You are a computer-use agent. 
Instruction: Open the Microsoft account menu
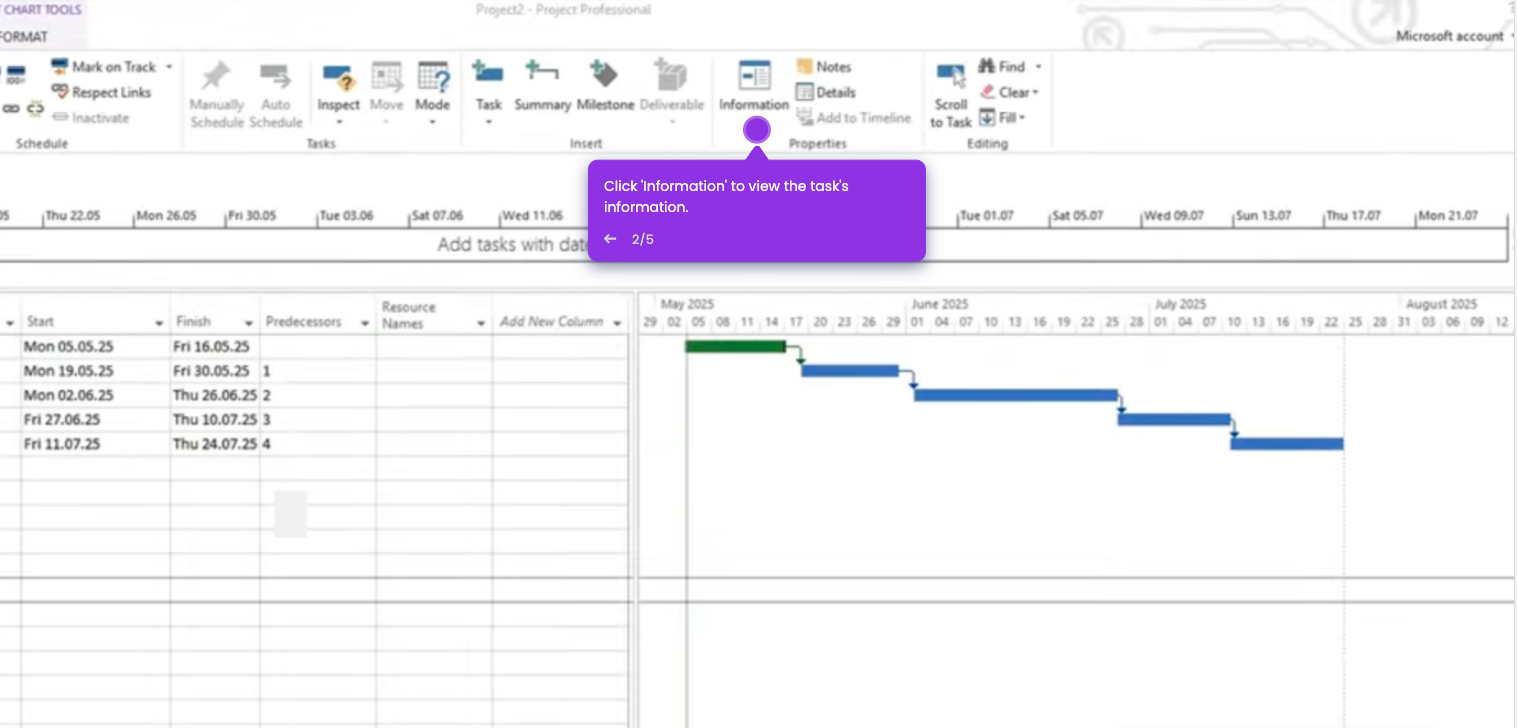pos(1455,36)
